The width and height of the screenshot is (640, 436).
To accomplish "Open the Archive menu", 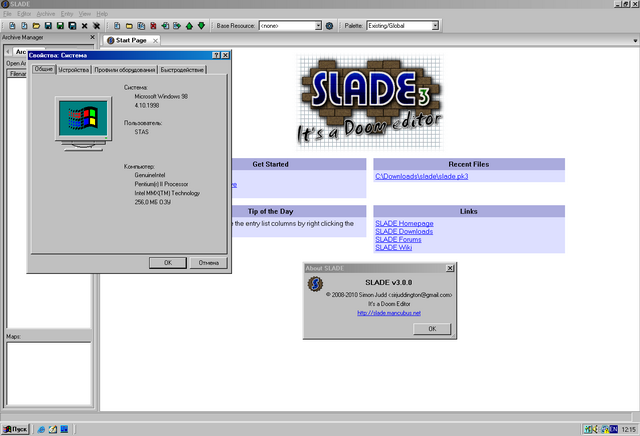I will click(46, 13).
